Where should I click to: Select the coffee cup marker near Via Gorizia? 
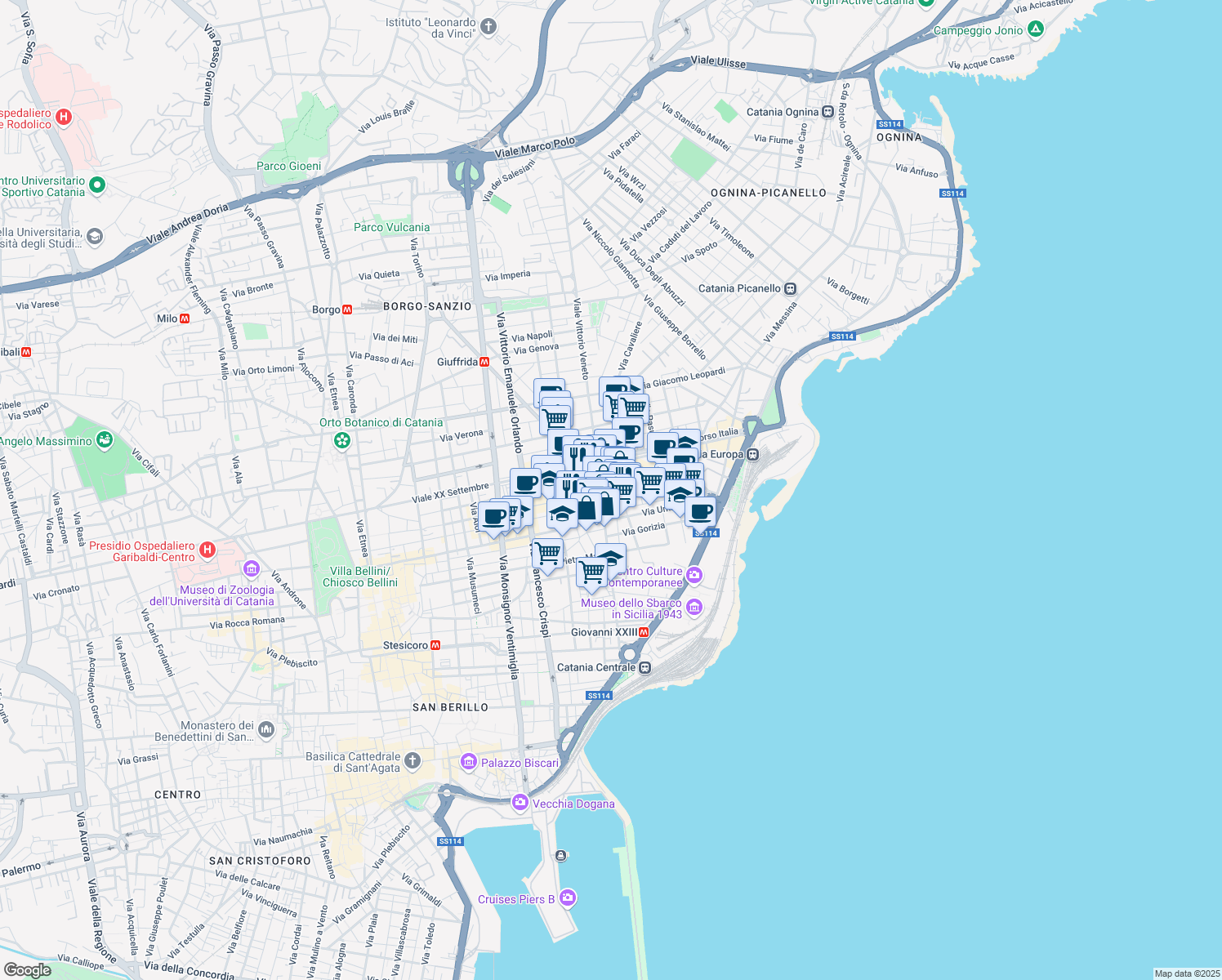700,513
